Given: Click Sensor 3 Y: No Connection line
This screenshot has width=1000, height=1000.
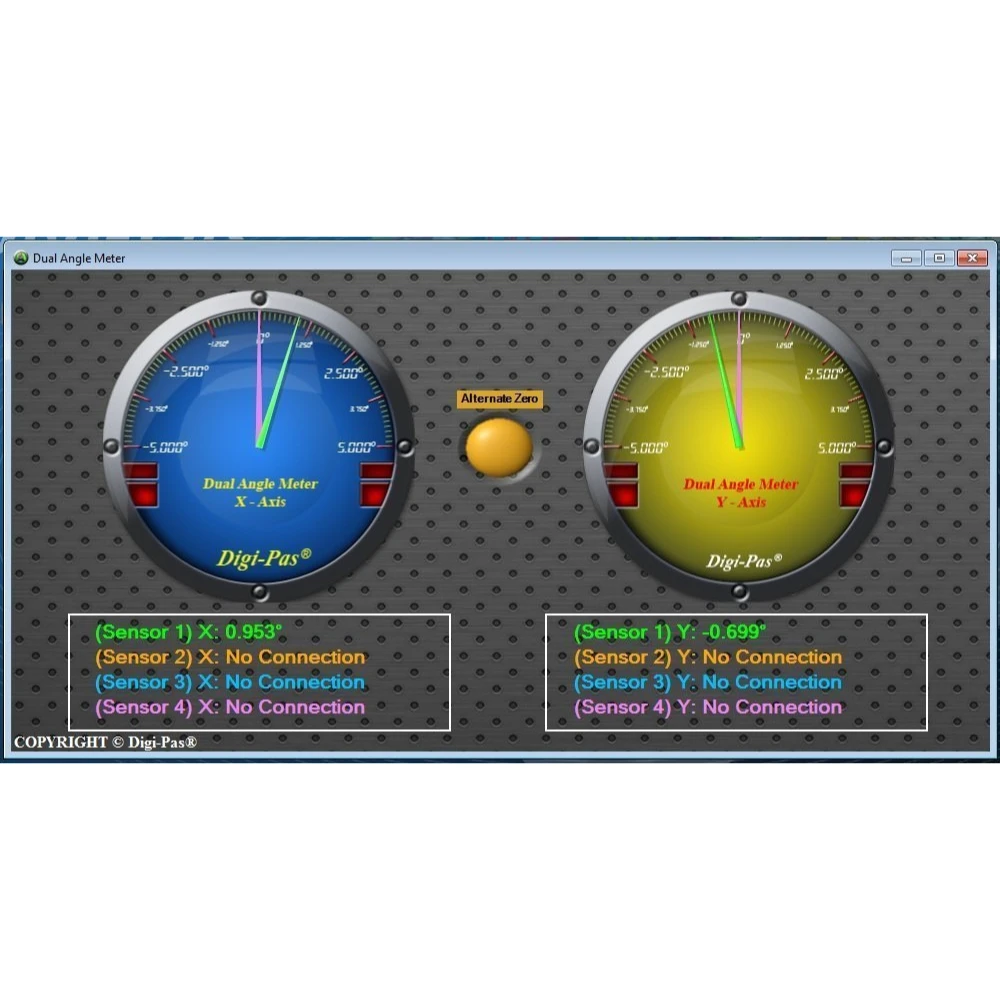Looking at the screenshot, I should coord(708,682).
